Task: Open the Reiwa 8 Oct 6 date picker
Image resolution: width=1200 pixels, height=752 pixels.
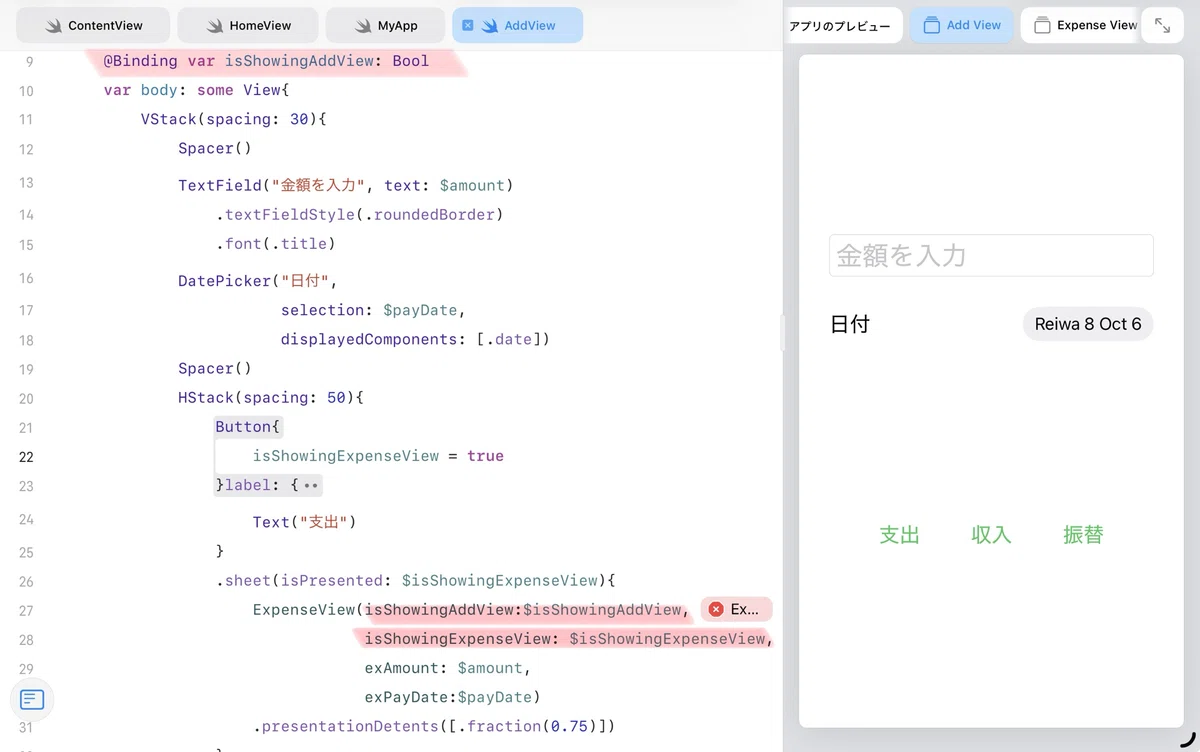Action: point(1088,324)
